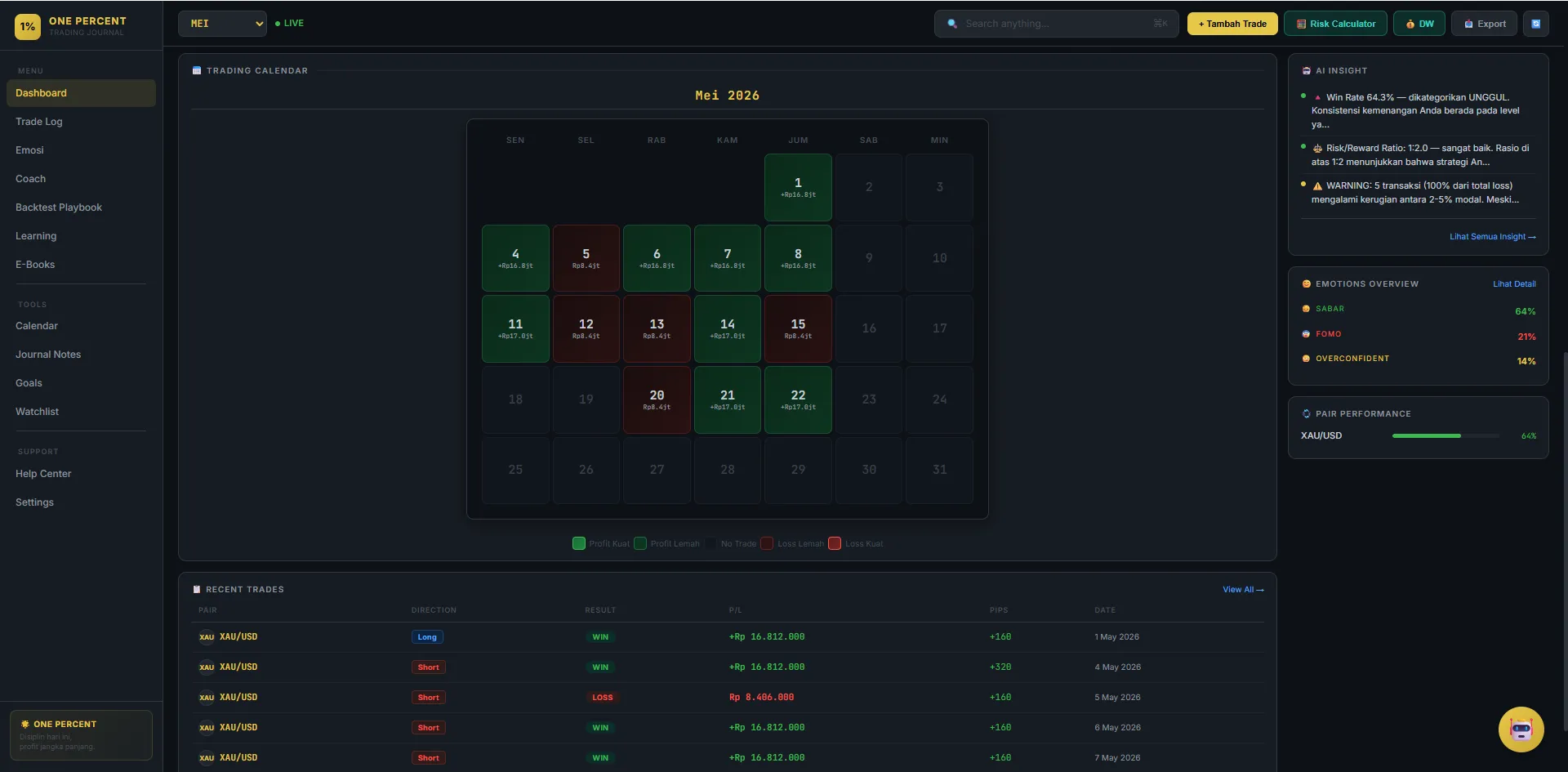Screen dimensions: 1568x772
Task: Click View All in Recent Trades
Action: (1243, 590)
